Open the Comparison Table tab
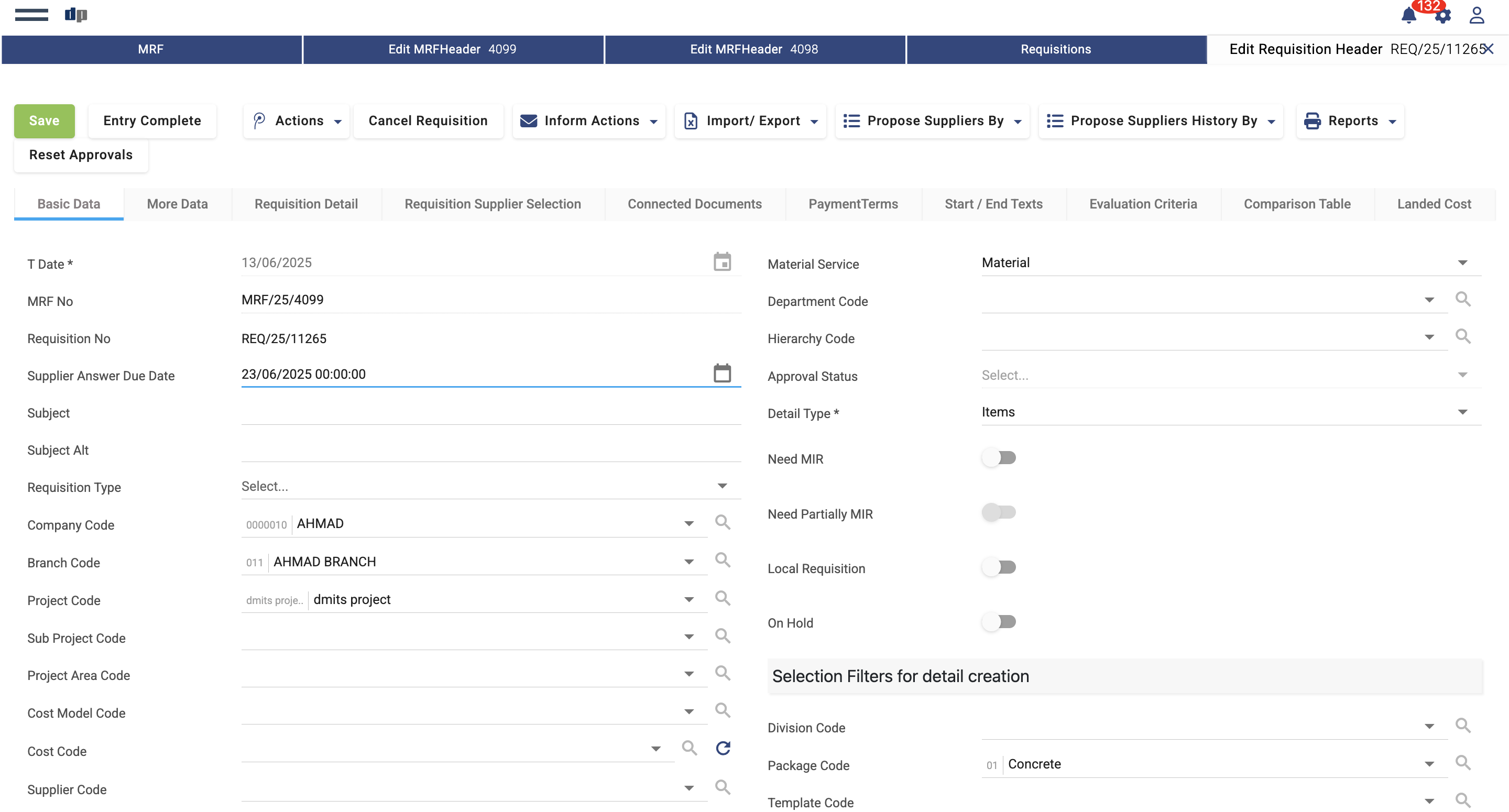This screenshot has height=812, width=1509. click(1296, 204)
